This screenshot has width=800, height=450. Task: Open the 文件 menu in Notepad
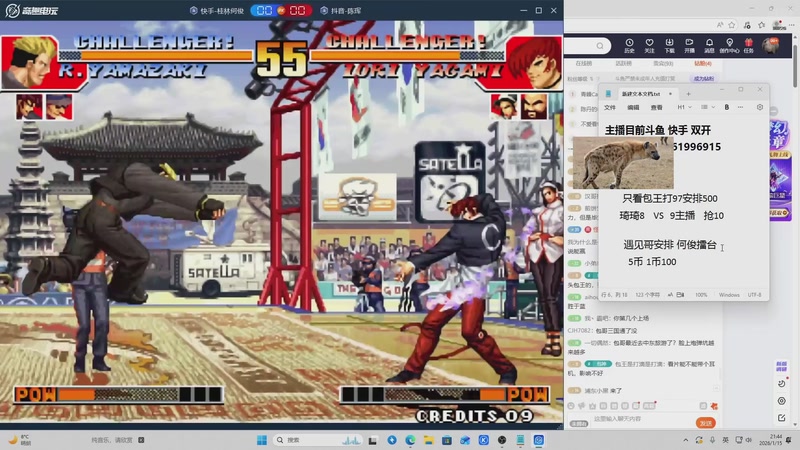[610, 108]
